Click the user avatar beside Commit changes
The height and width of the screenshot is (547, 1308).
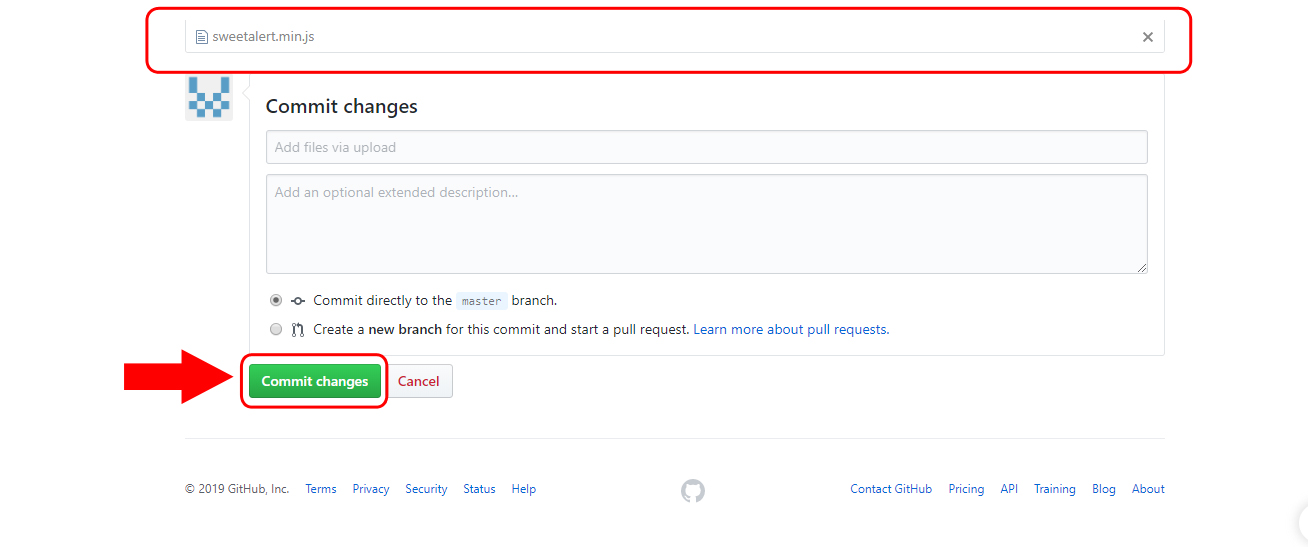point(209,98)
